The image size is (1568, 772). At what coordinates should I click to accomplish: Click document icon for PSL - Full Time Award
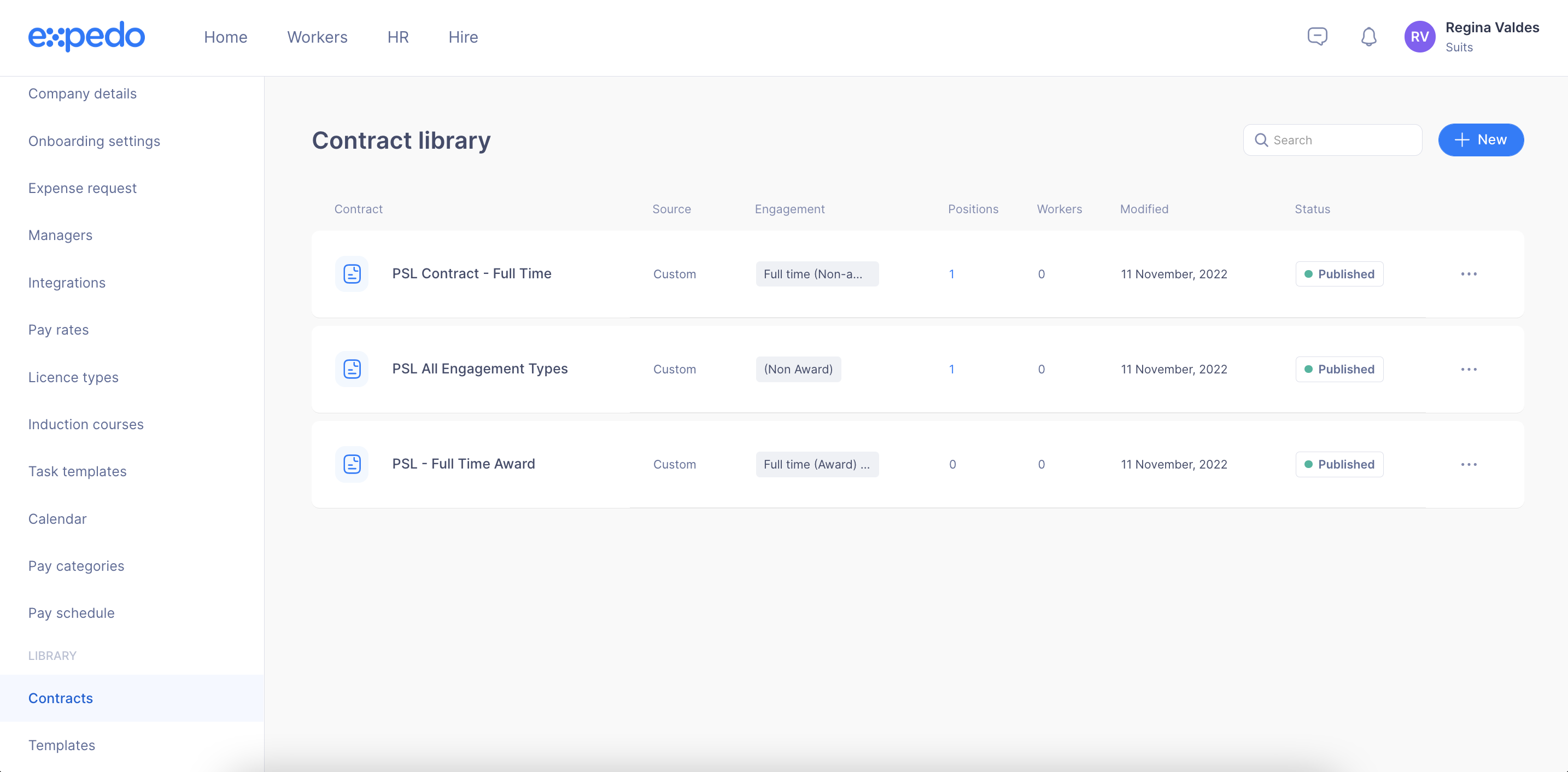[352, 464]
